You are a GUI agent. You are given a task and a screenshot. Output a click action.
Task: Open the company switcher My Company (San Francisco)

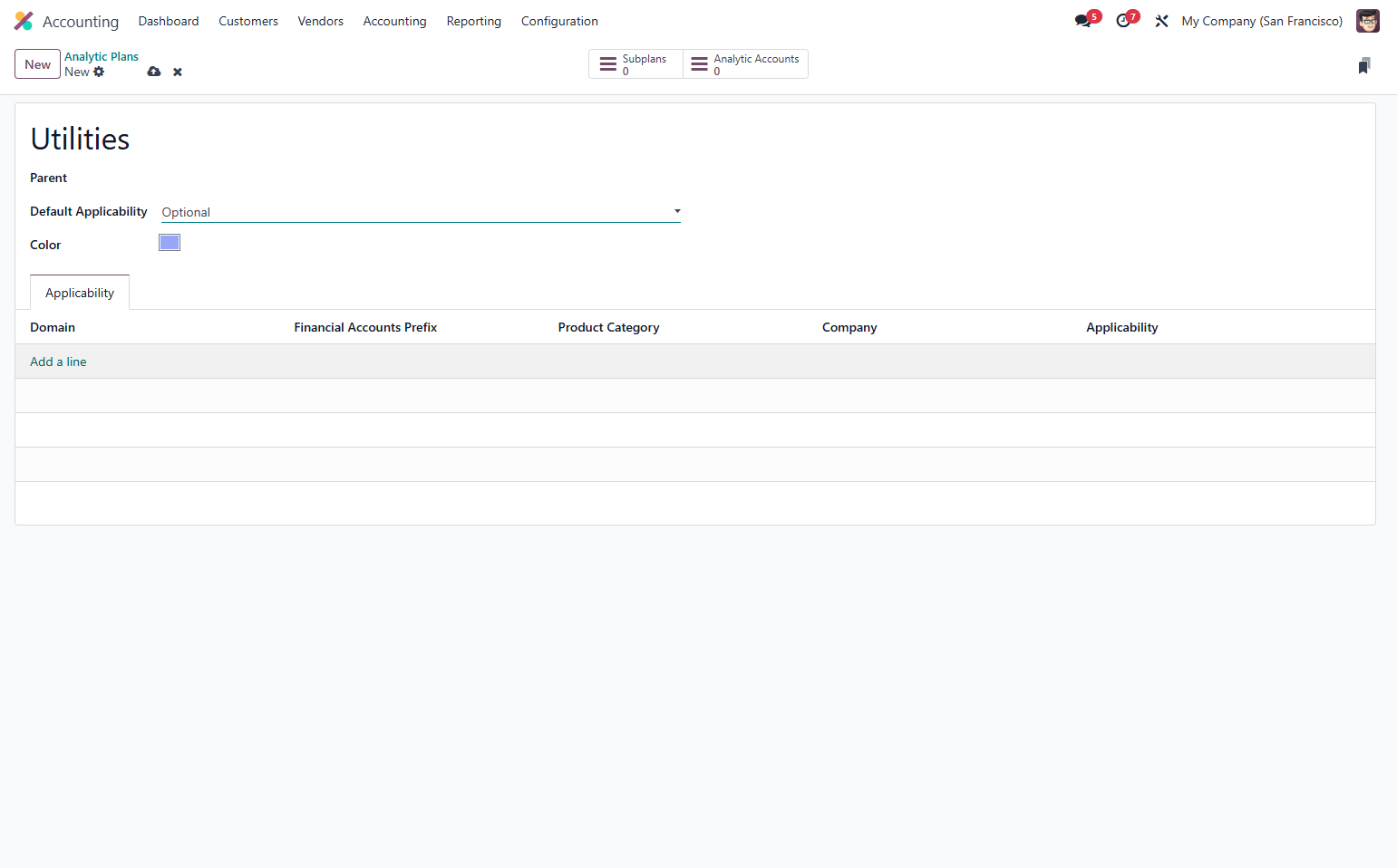[x=1262, y=21]
